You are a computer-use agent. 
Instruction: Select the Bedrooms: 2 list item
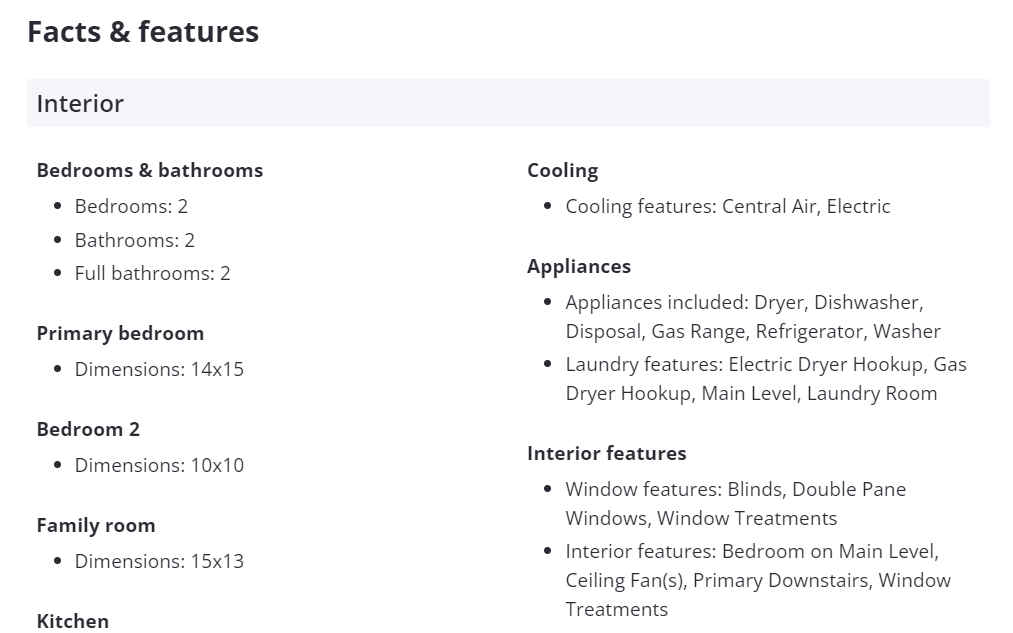131,207
